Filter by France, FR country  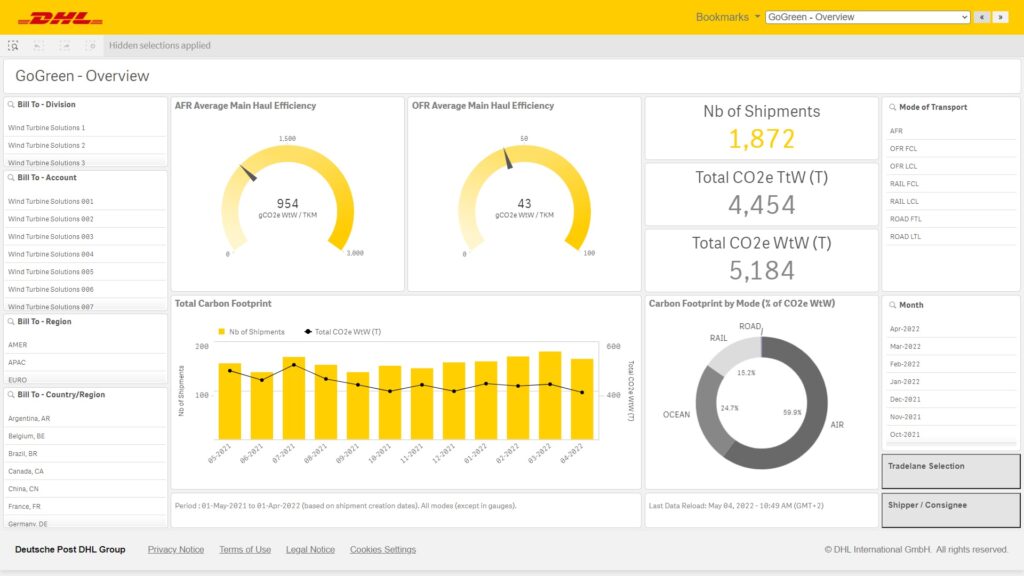(86, 507)
